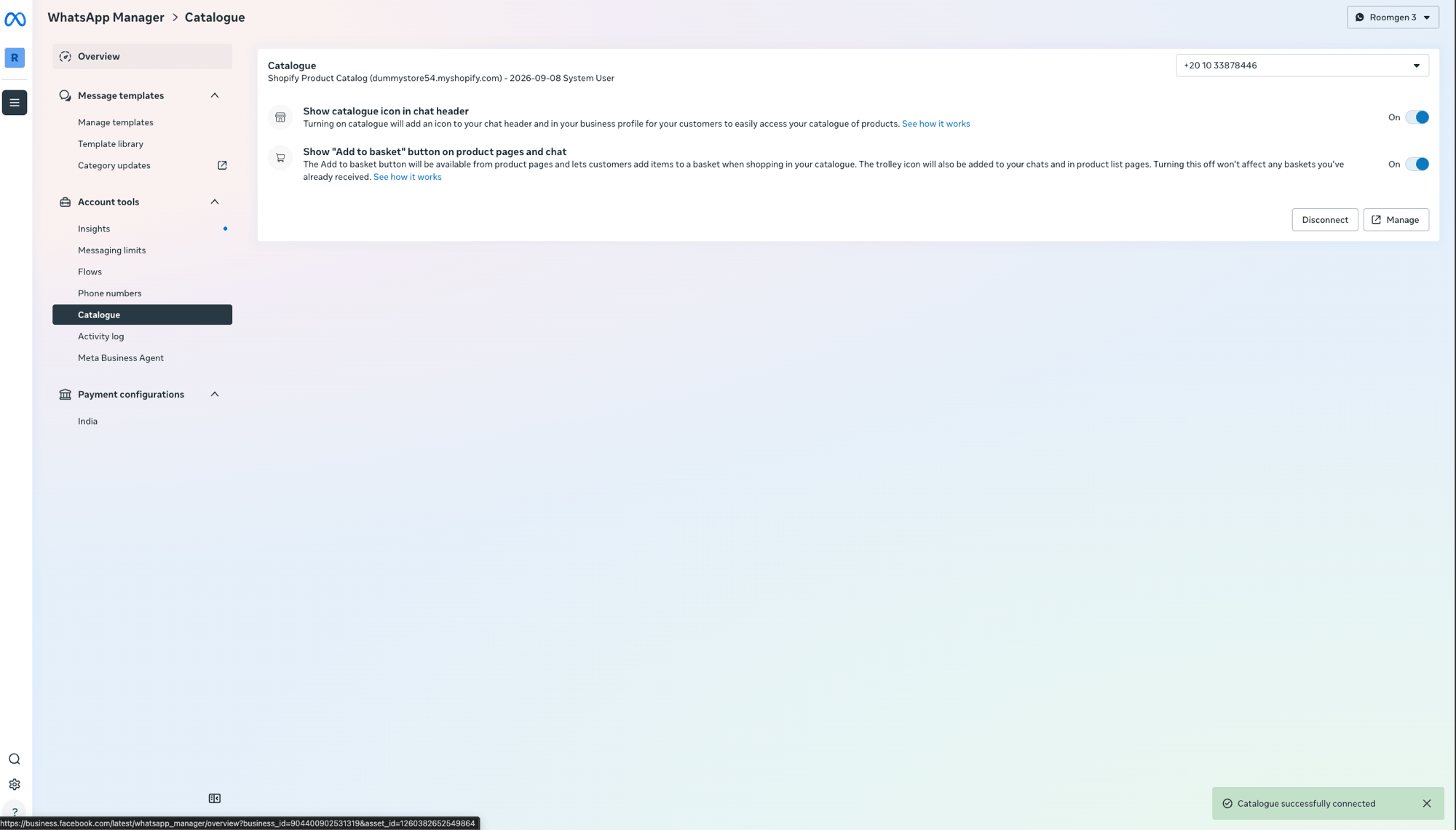
Task: Click the Manage catalogue button
Action: (1396, 220)
